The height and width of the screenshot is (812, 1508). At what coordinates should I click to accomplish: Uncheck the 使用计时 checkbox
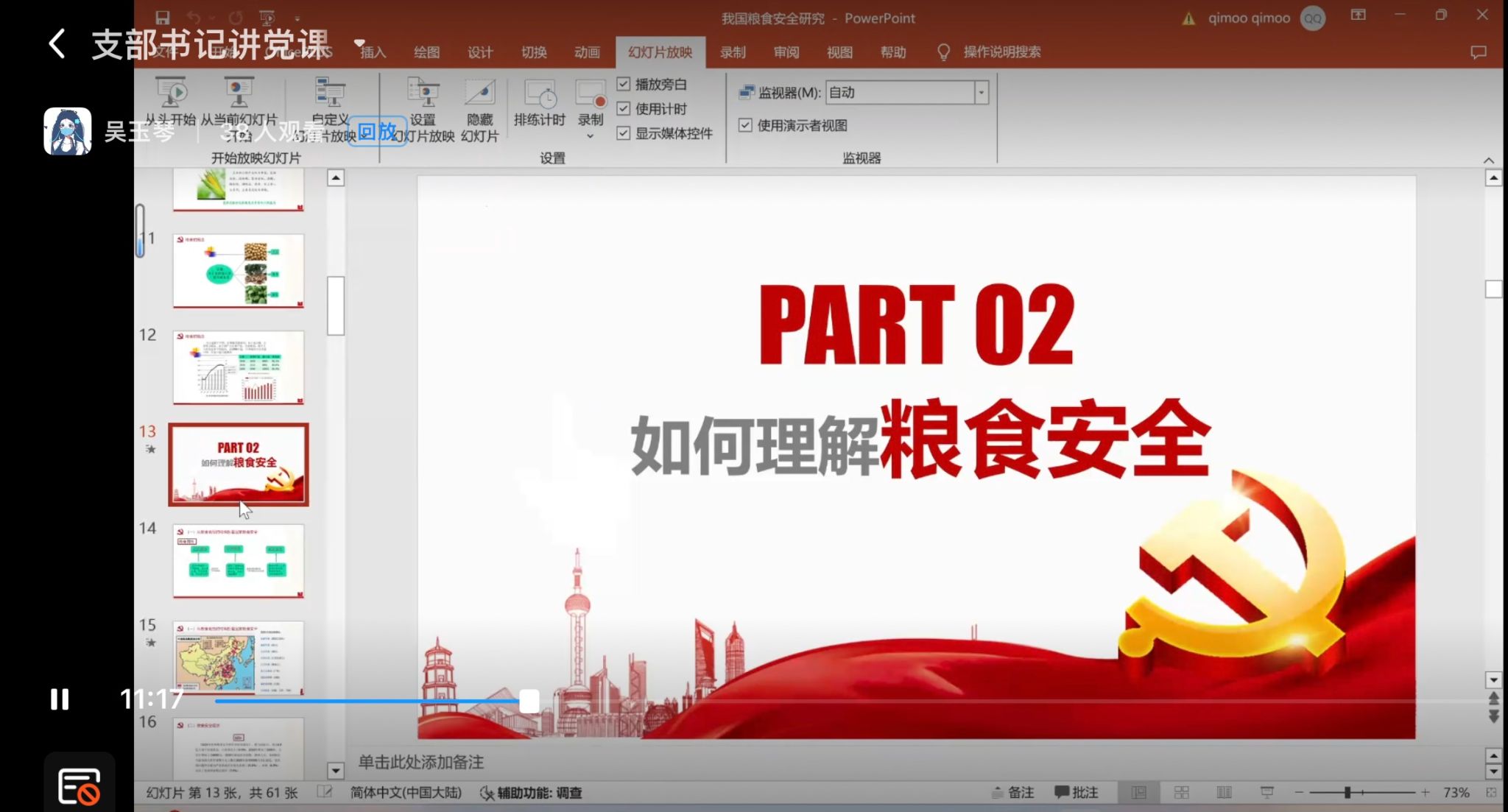tap(624, 108)
